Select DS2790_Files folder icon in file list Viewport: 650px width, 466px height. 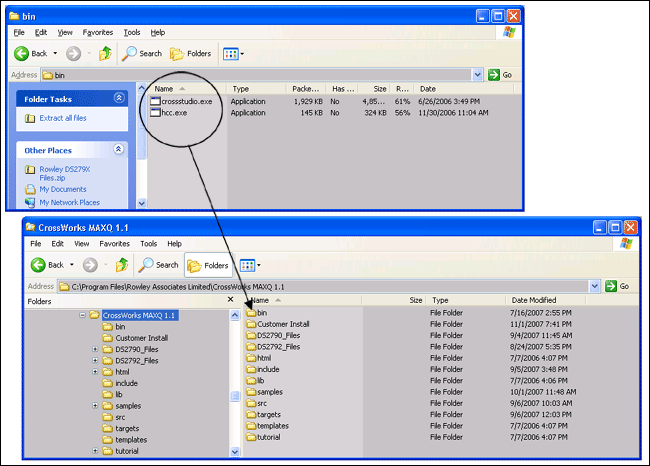(x=252, y=335)
